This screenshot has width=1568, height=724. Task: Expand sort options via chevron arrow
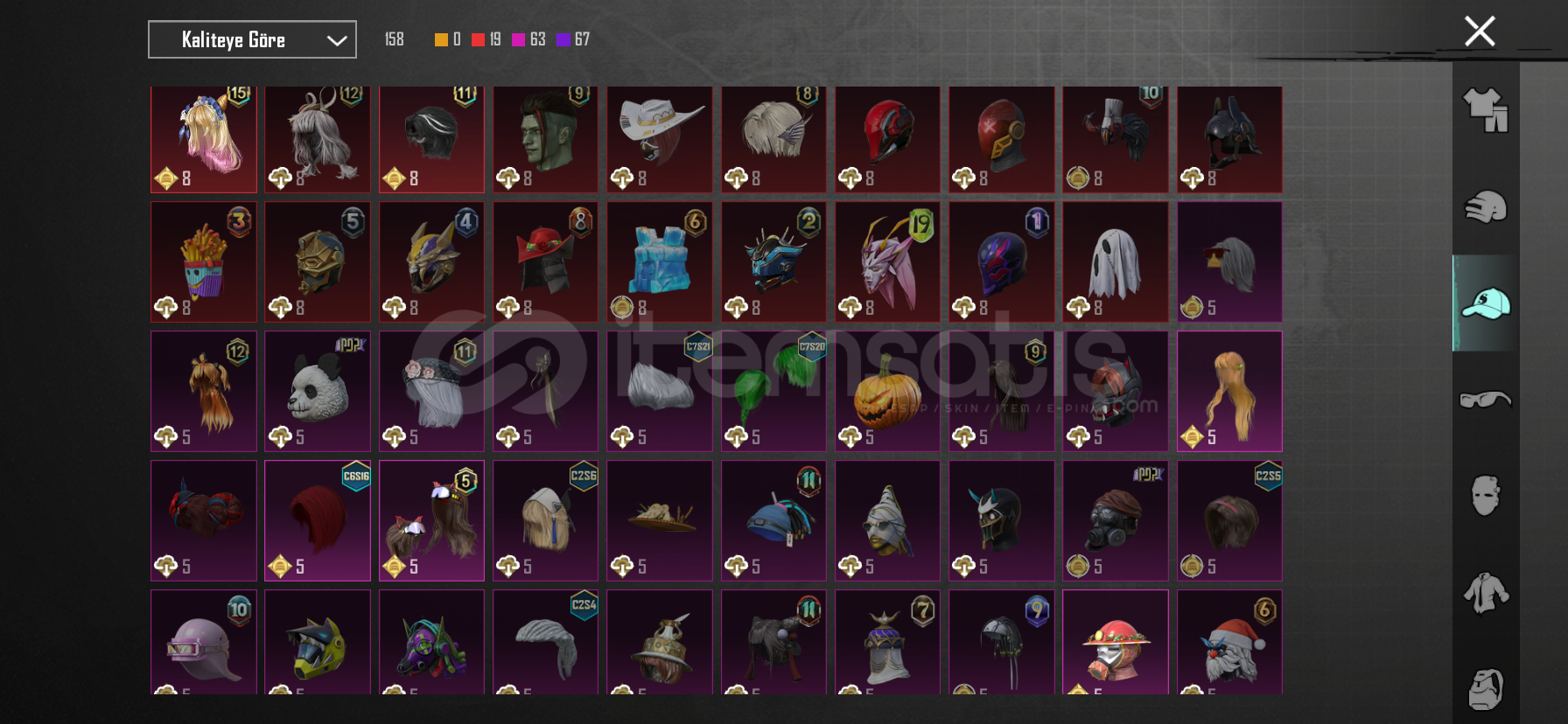(x=337, y=40)
